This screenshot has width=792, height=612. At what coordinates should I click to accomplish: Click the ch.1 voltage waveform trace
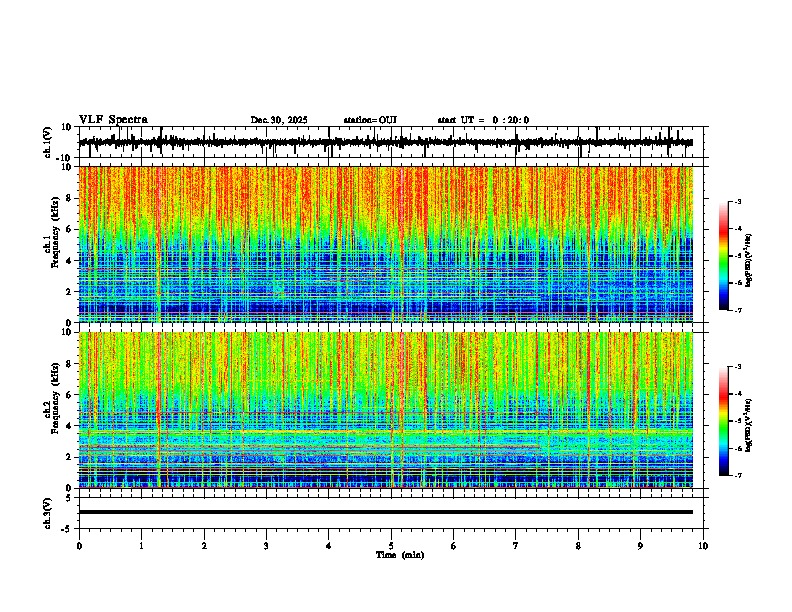coord(385,142)
